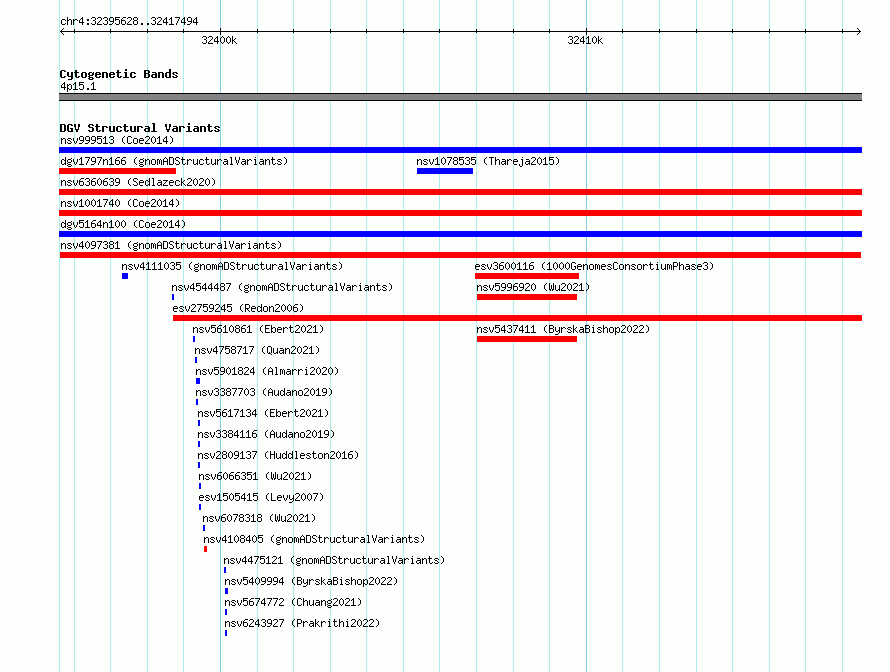This screenshot has width=890, height=672.
Task: Open nsv4758717 (Quan2021) label
Action: point(257,350)
